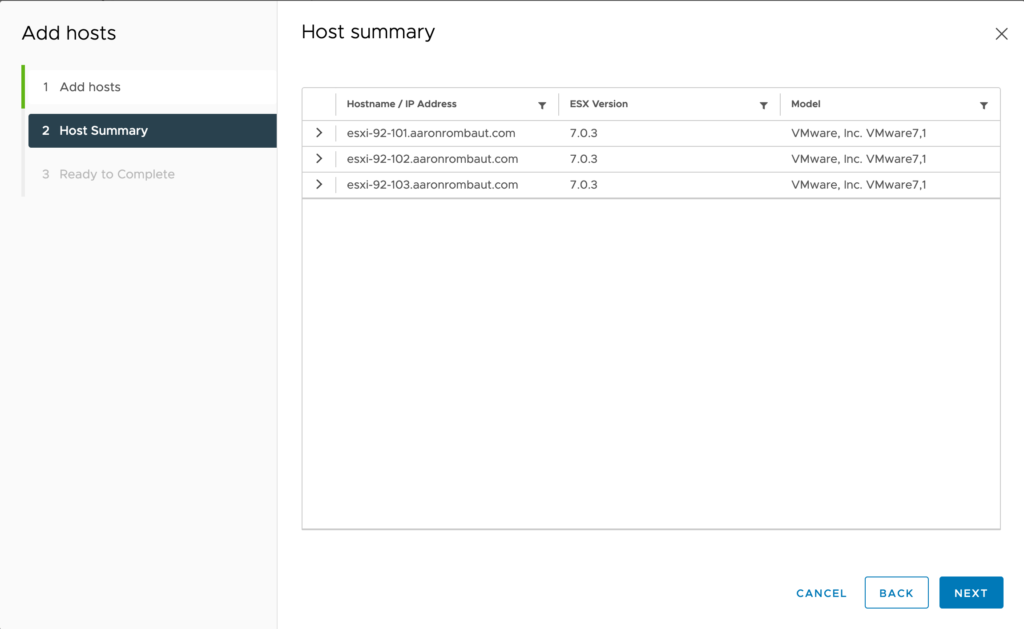Expand the esxi-92-102 host row
The height and width of the screenshot is (629, 1024).
click(319, 159)
